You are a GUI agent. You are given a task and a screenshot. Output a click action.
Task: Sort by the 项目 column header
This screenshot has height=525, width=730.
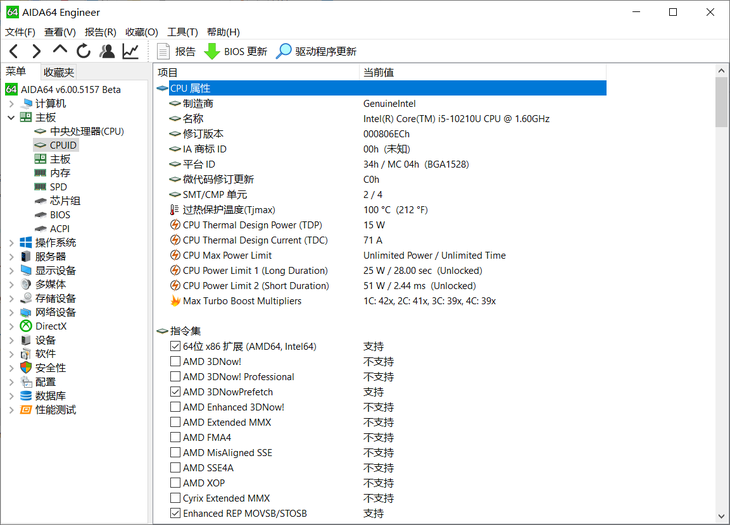coord(257,73)
